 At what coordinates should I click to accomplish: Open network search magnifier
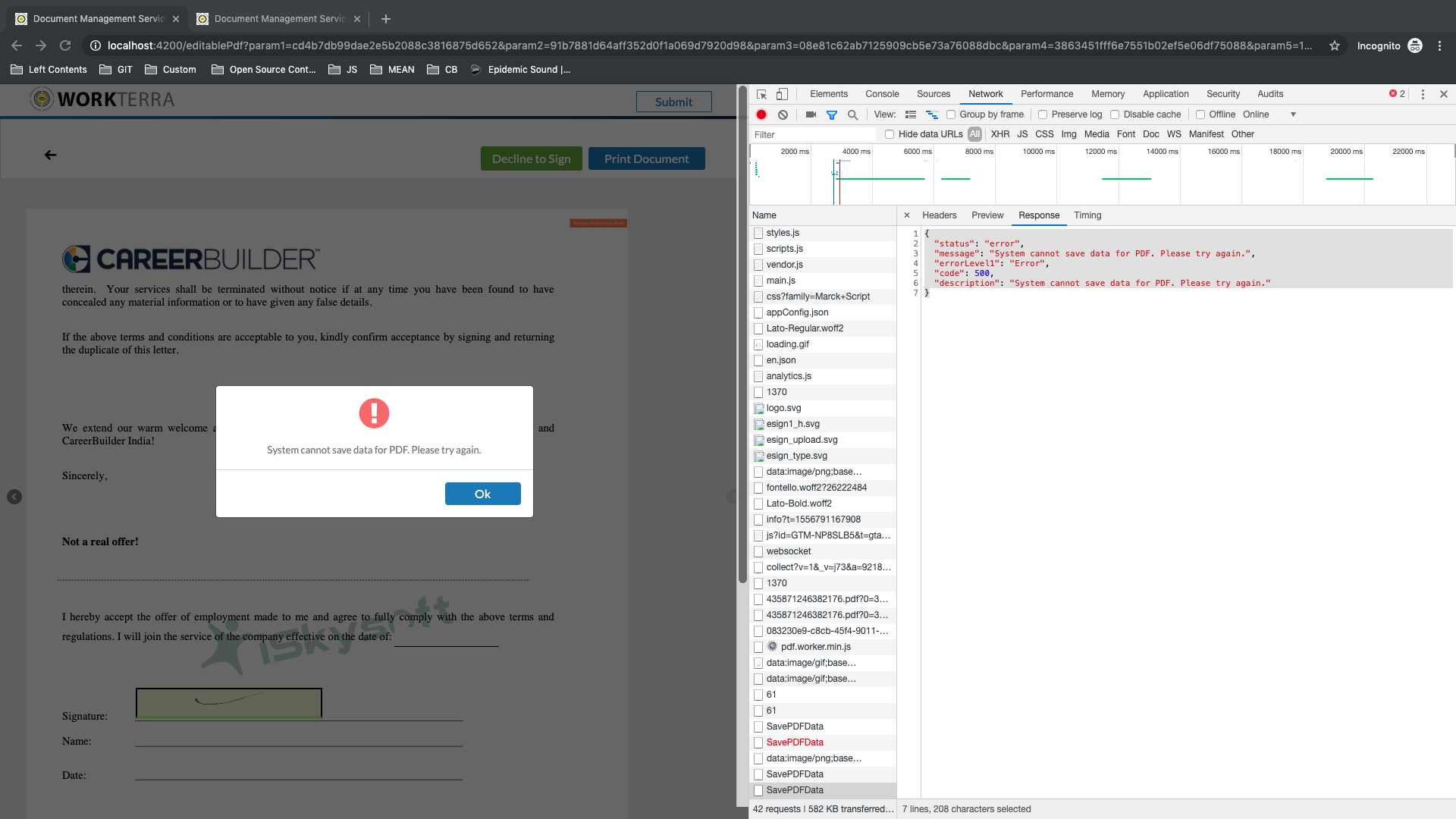click(x=853, y=115)
